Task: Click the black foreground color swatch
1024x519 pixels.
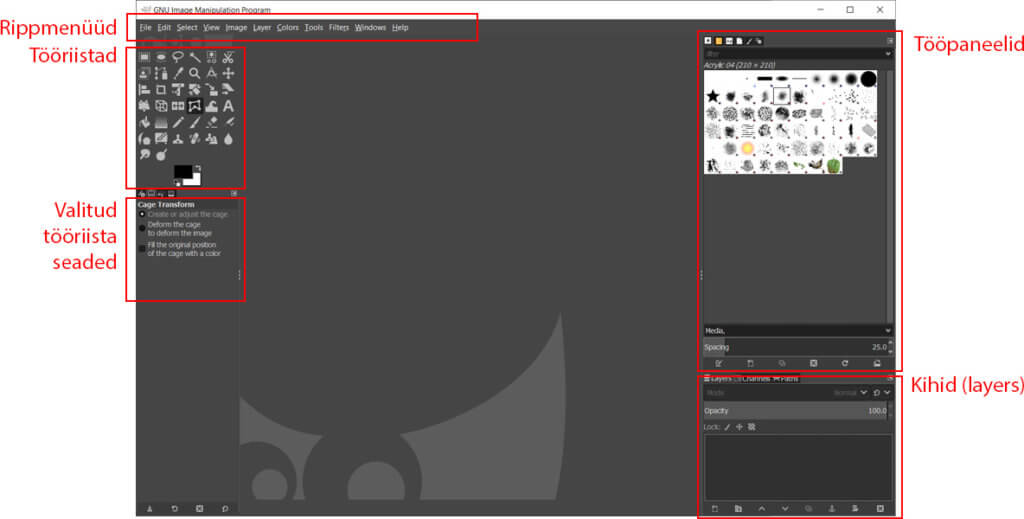Action: pos(182,172)
